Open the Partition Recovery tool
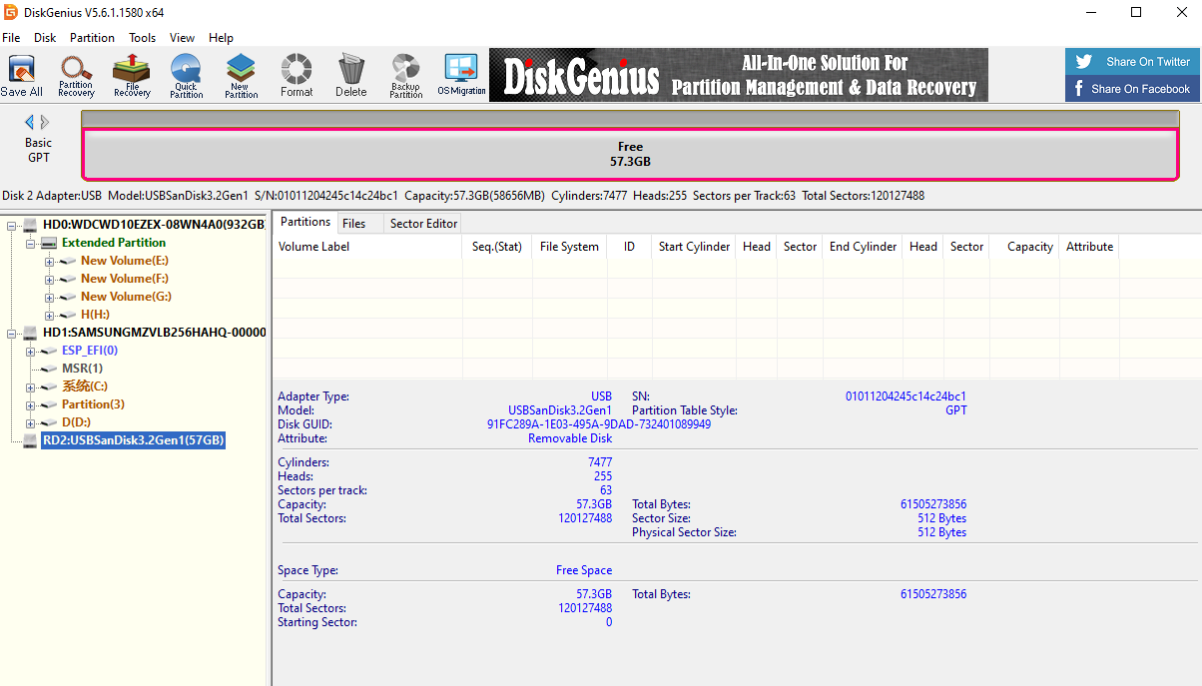This screenshot has height=686, width=1202. pos(76,75)
